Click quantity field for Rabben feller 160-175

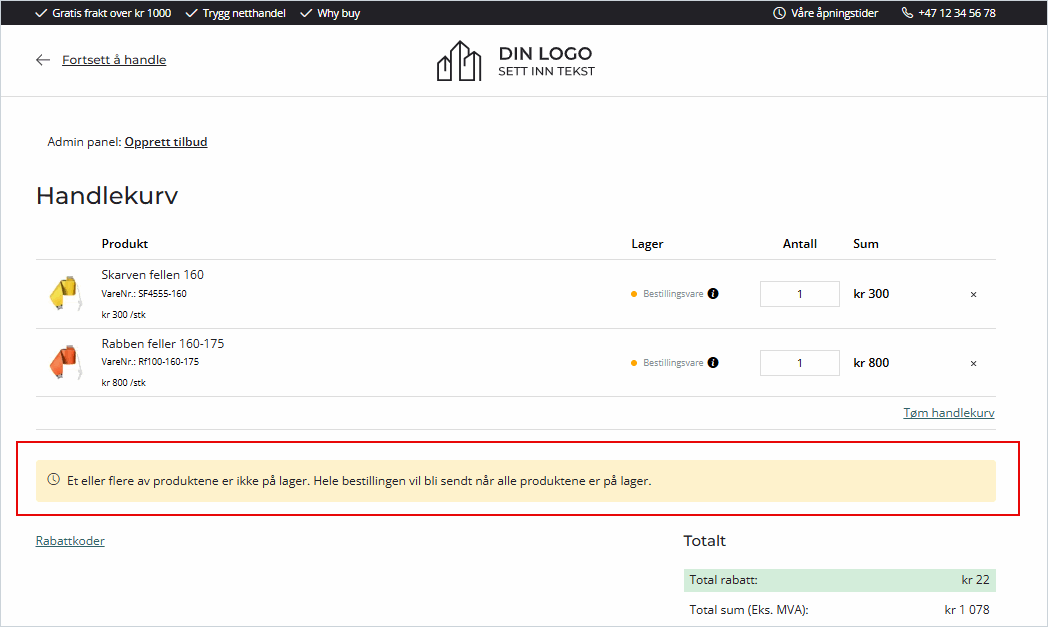[x=799, y=363]
